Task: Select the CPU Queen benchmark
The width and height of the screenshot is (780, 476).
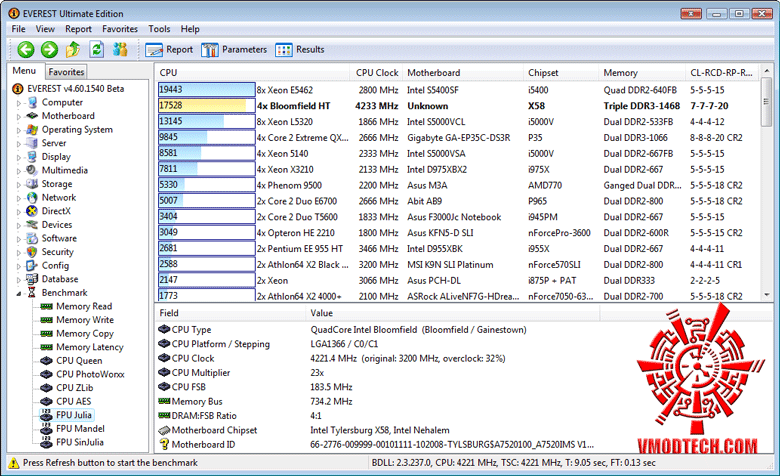Action: pyautogui.click(x=79, y=361)
